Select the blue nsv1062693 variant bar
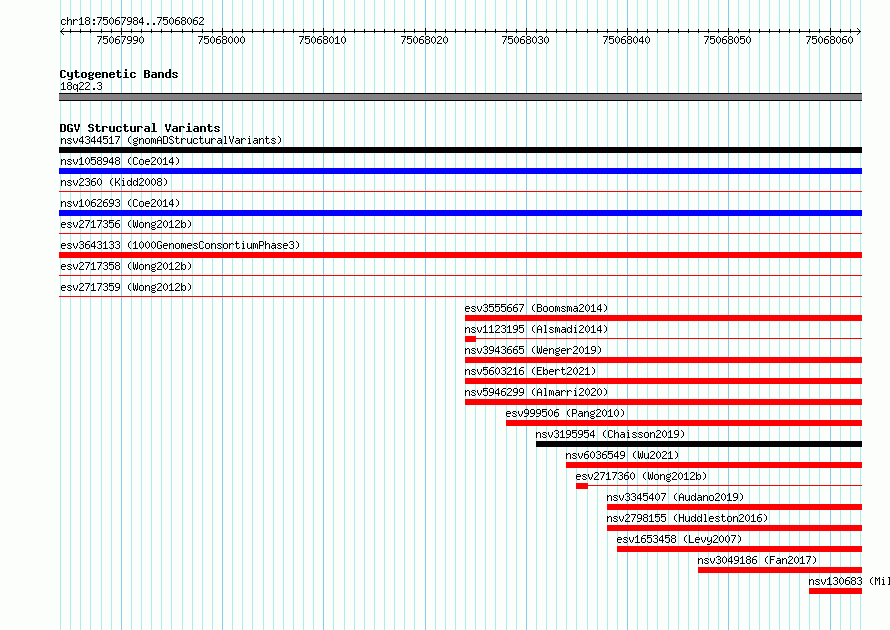 [460, 213]
